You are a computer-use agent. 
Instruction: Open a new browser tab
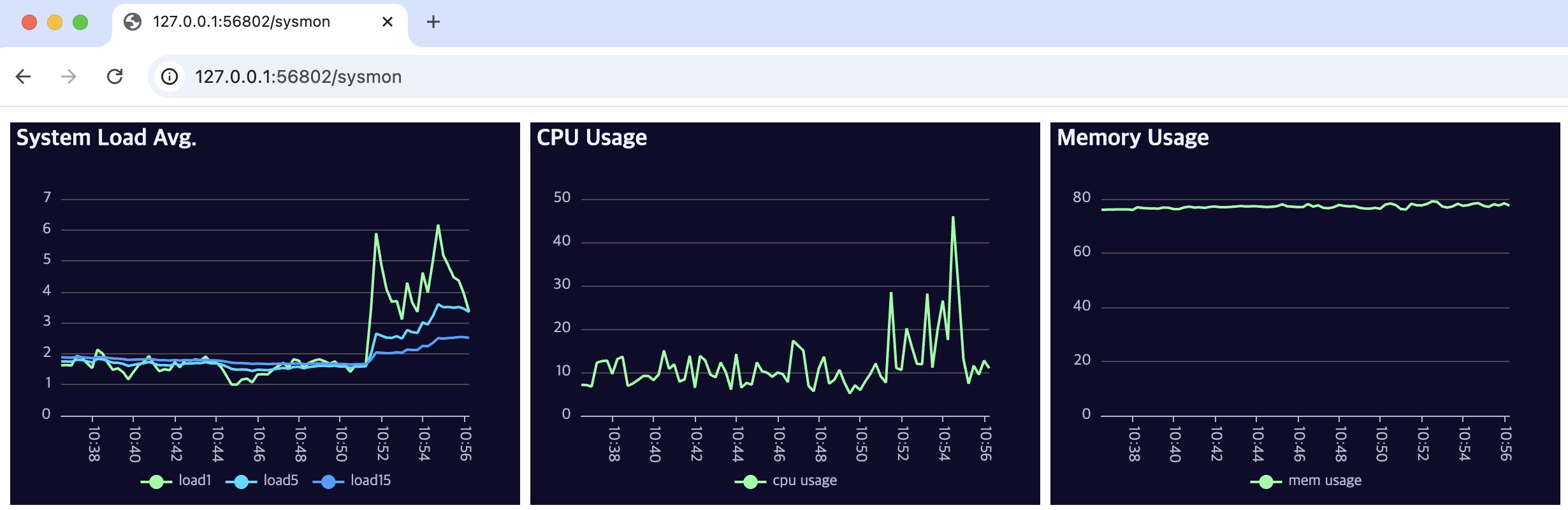[433, 22]
